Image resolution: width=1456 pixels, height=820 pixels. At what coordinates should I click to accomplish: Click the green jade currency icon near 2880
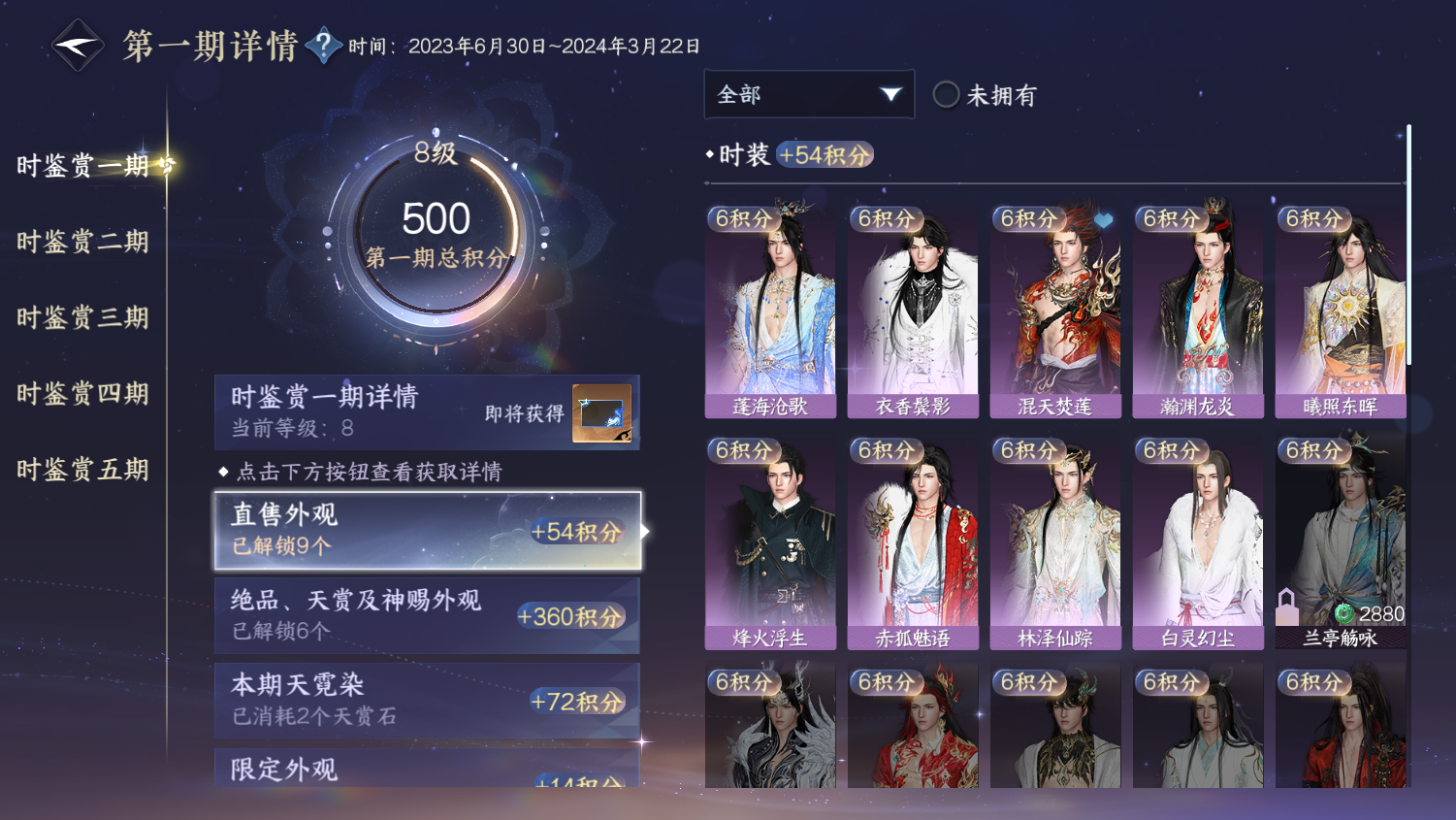click(x=1344, y=613)
